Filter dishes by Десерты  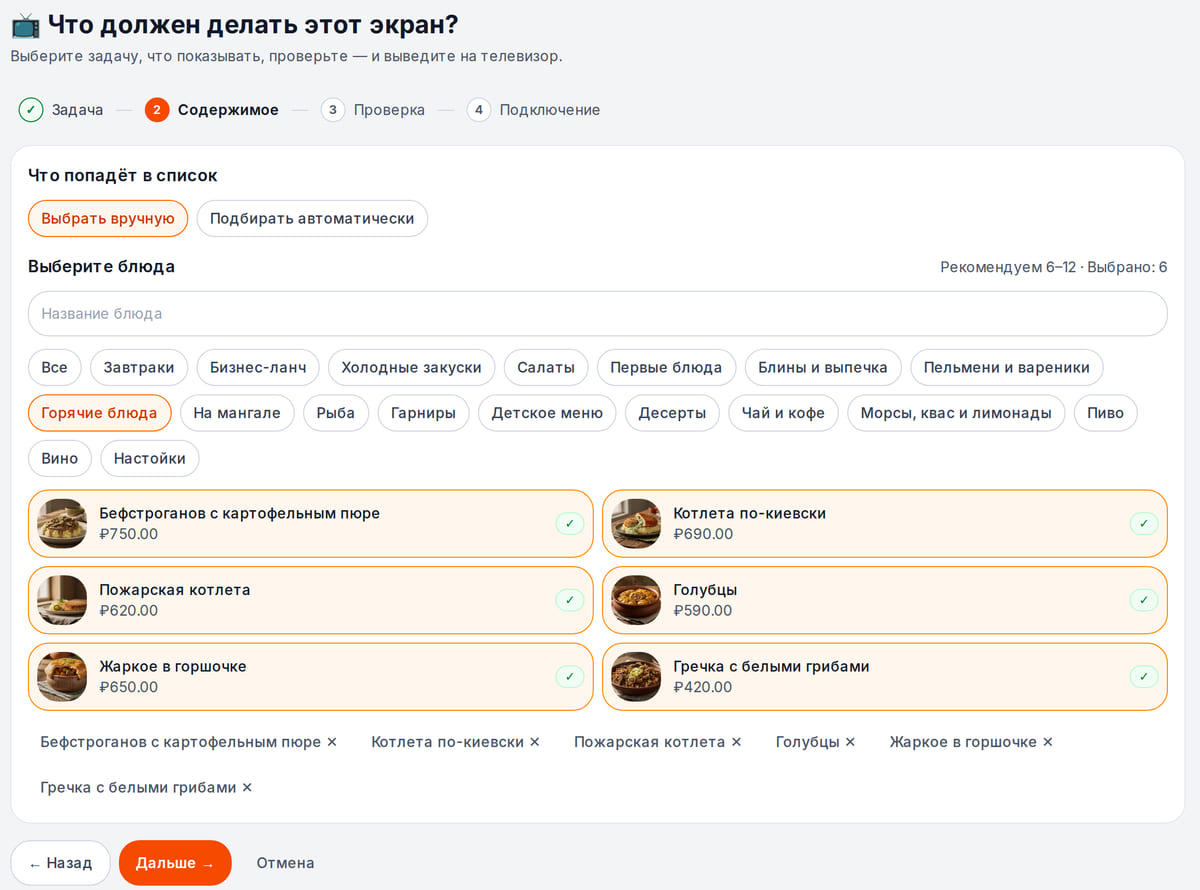(x=672, y=413)
